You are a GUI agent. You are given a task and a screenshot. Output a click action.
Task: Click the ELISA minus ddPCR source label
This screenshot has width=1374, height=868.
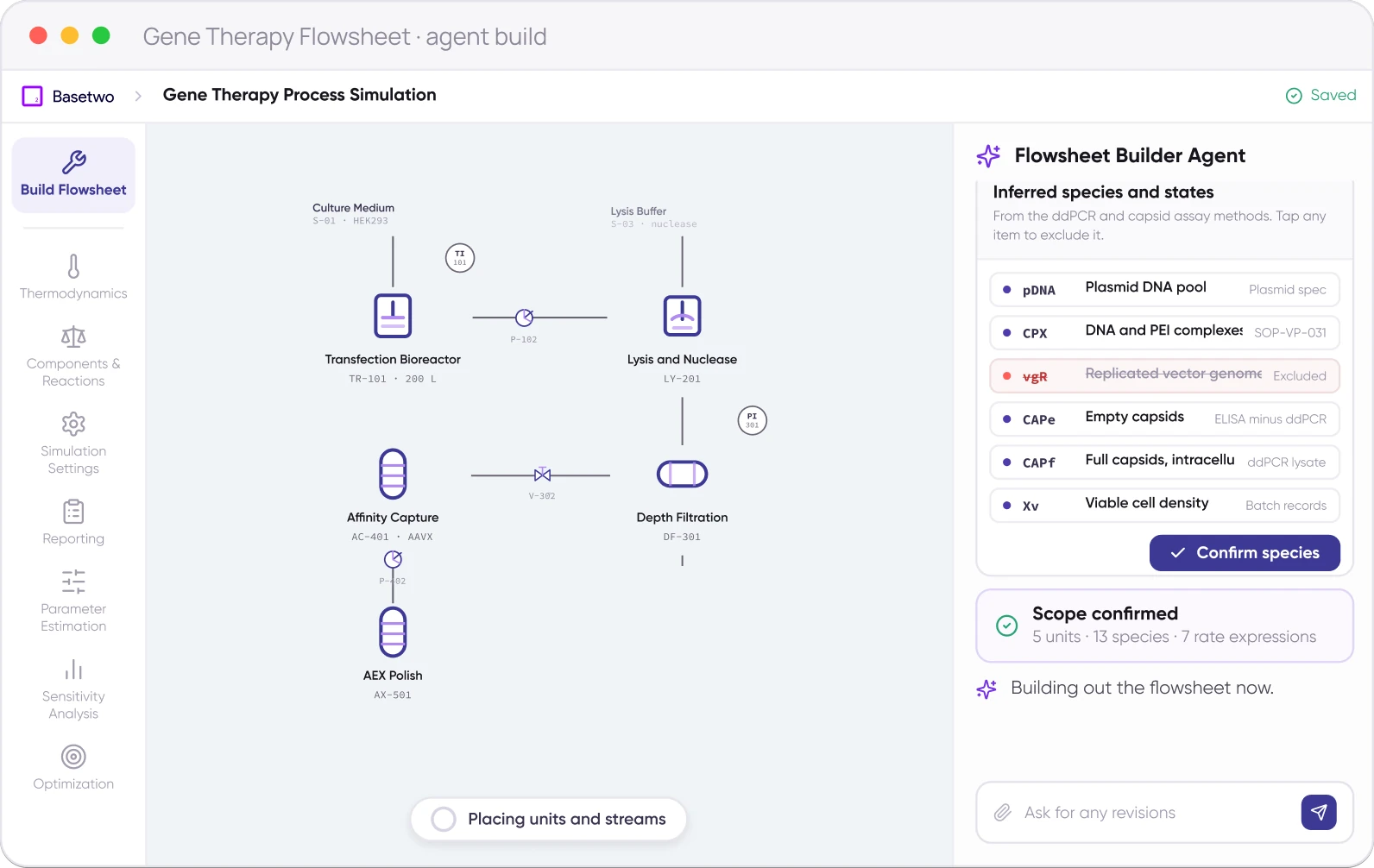[x=1270, y=419]
